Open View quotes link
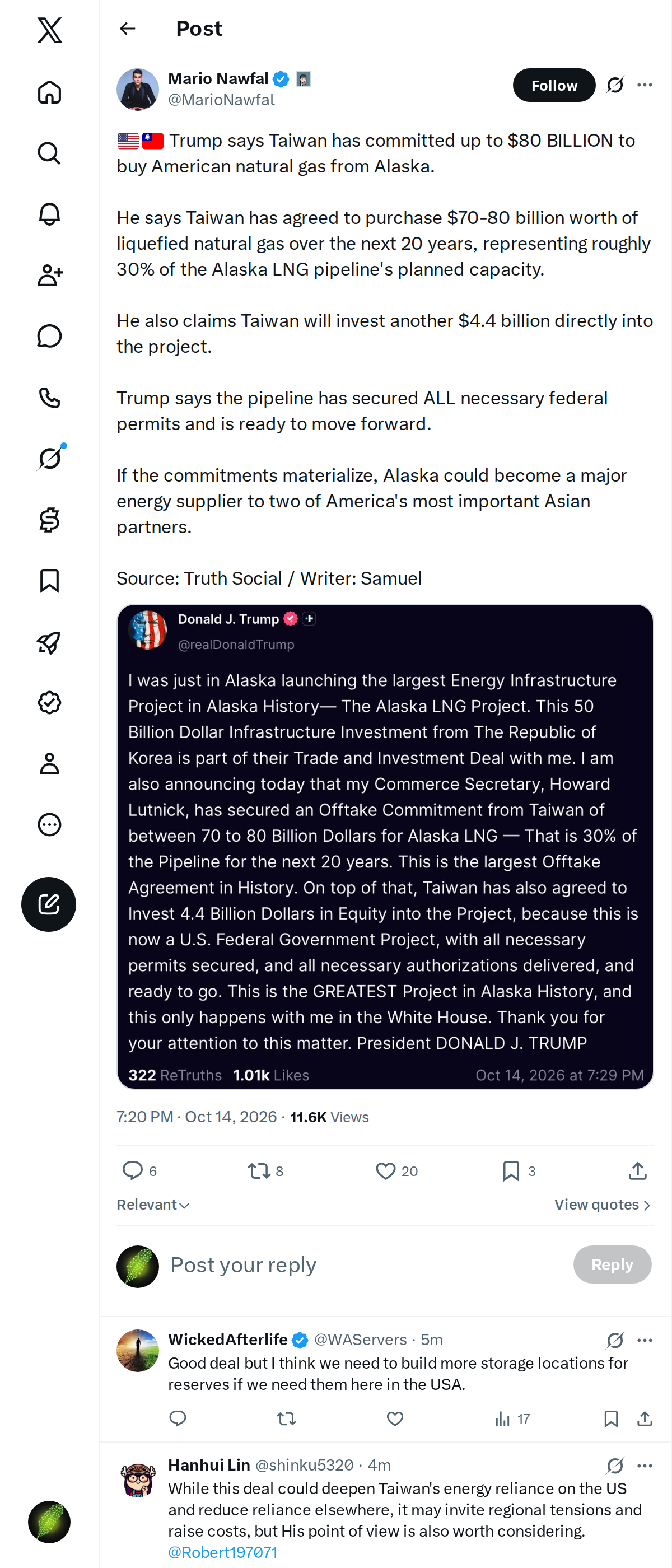The width and height of the screenshot is (672, 1568). 603,1205
